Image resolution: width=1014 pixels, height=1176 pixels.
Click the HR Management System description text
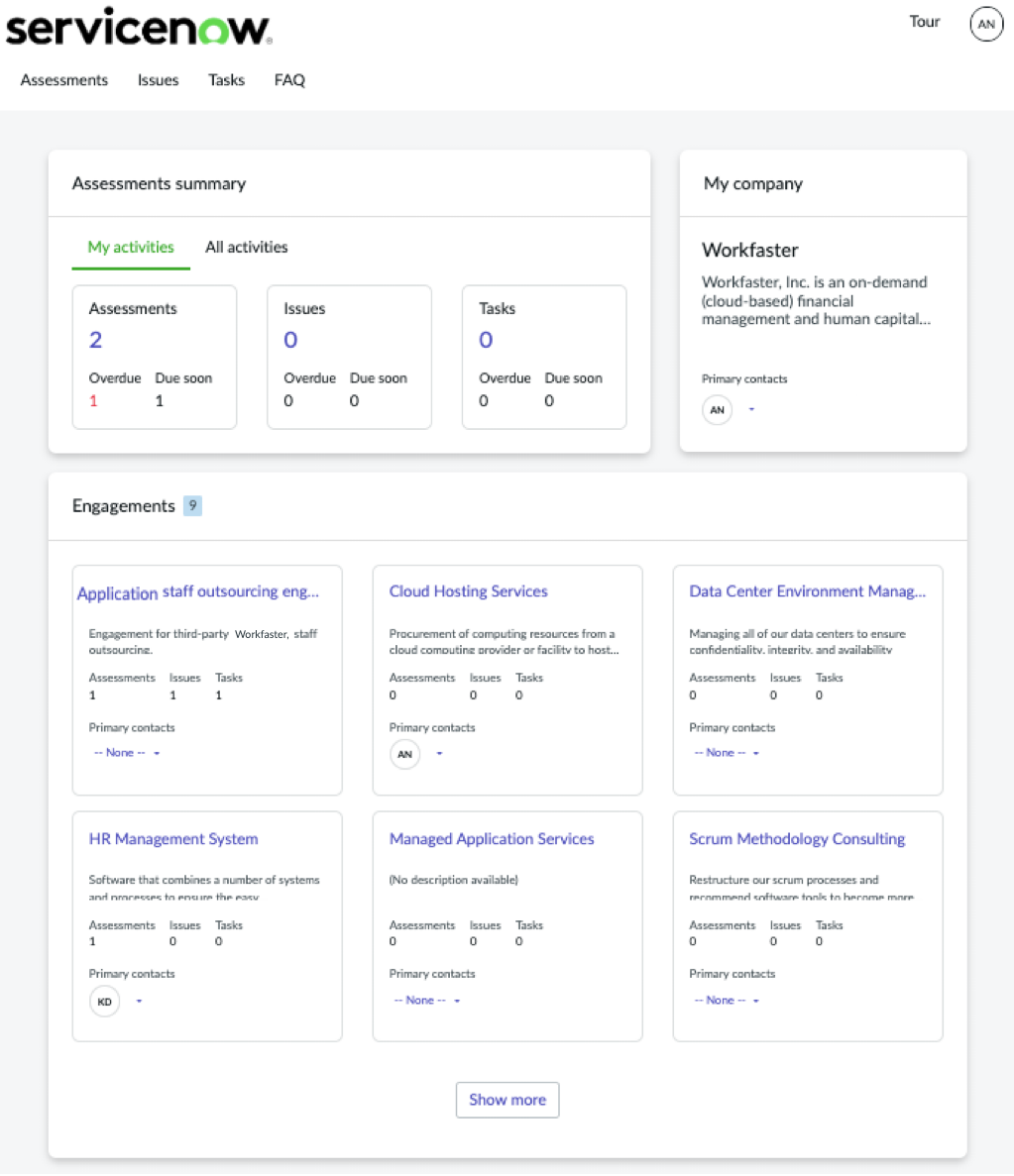(204, 888)
